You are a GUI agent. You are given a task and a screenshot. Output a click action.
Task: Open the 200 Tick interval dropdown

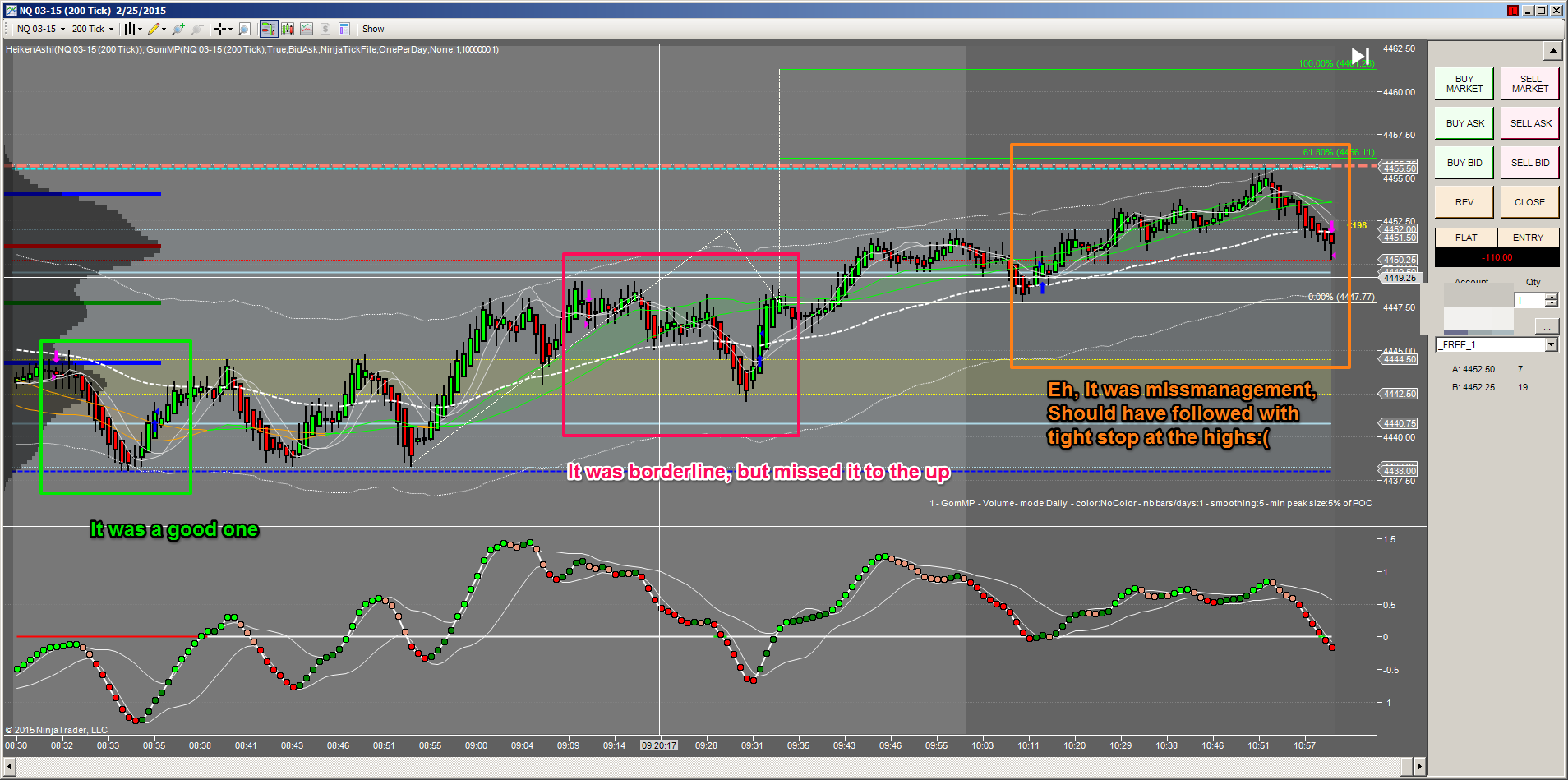pos(93,29)
